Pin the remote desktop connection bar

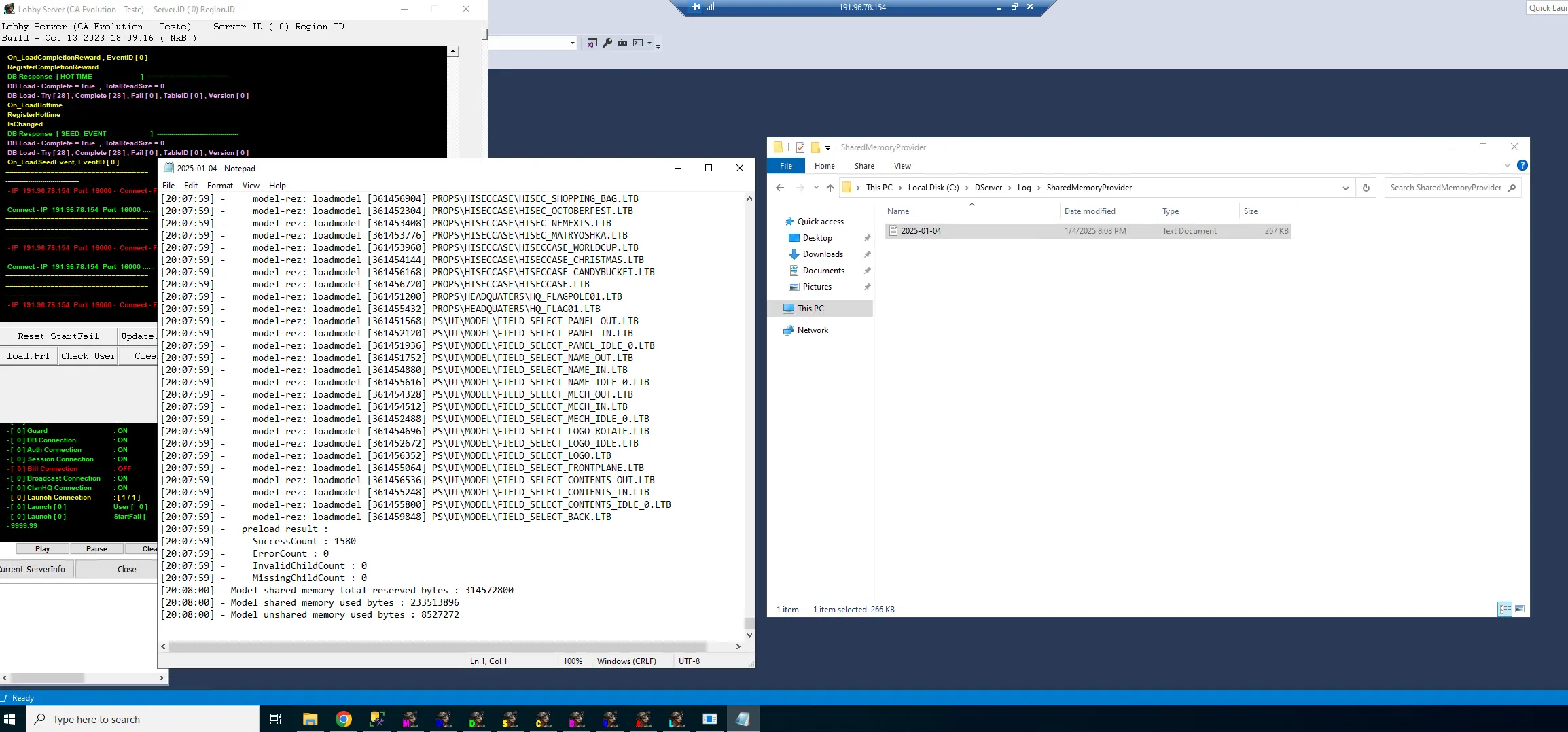[x=696, y=7]
